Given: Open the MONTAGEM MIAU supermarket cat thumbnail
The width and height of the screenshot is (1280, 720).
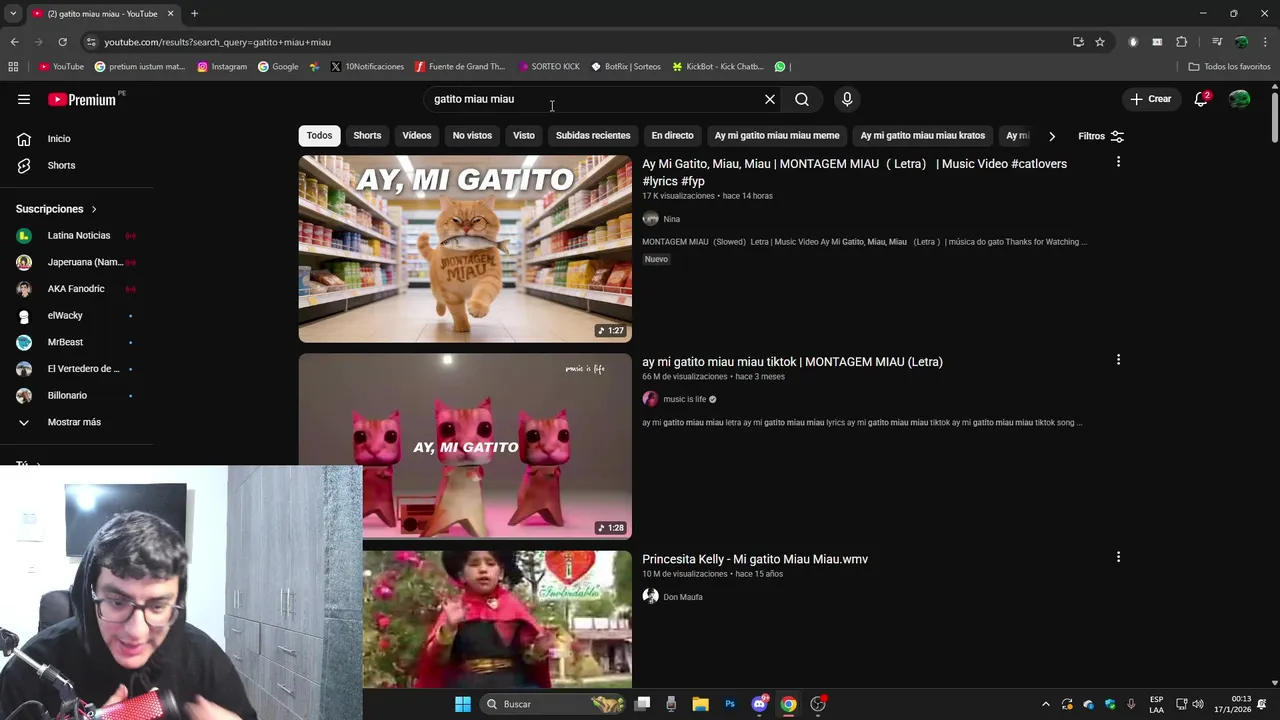Looking at the screenshot, I should (465, 249).
